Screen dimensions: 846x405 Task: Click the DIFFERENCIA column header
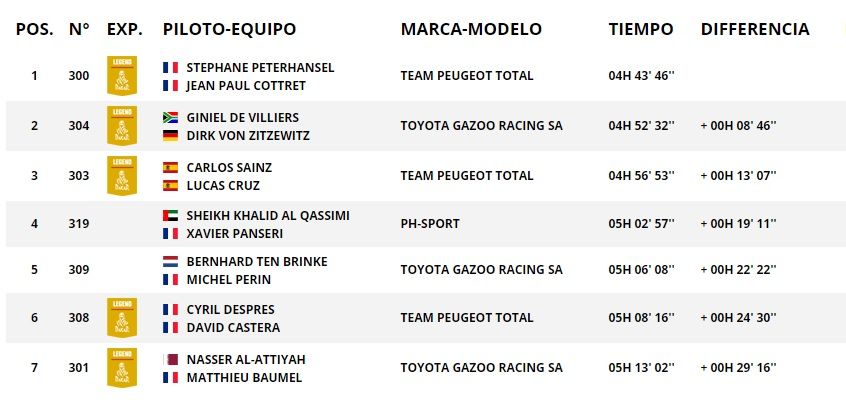(x=755, y=30)
